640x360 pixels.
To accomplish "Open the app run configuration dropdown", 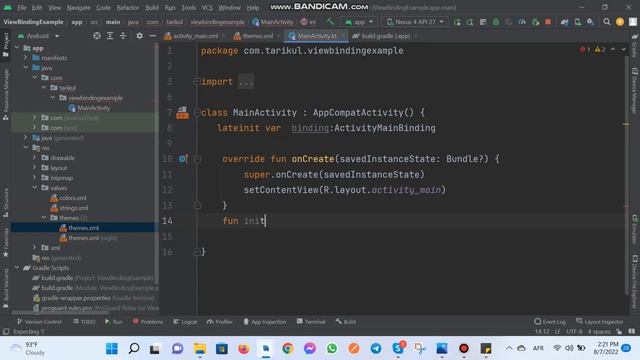I will 359,22.
